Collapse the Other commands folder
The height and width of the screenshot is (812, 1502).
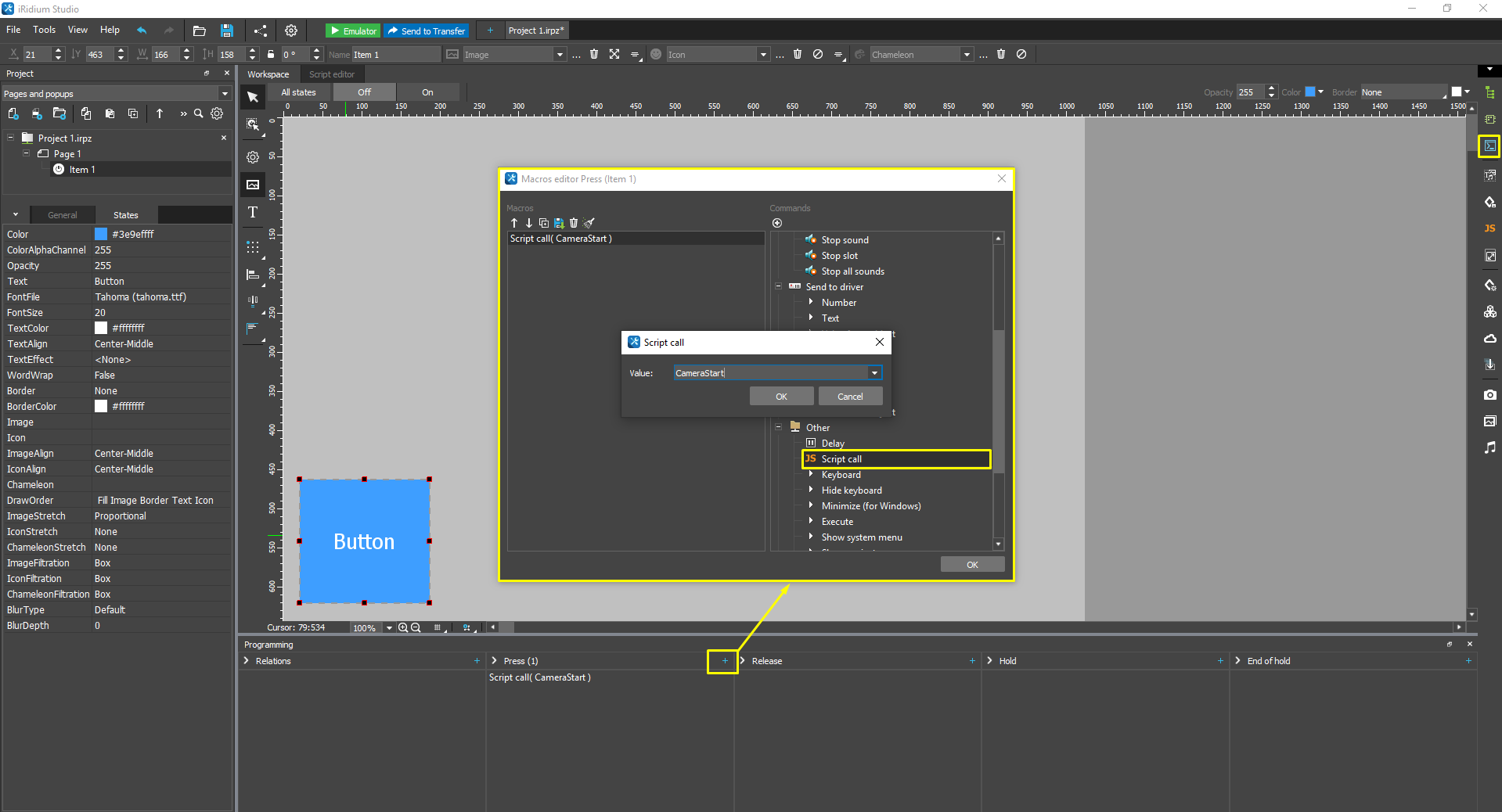[x=779, y=427]
